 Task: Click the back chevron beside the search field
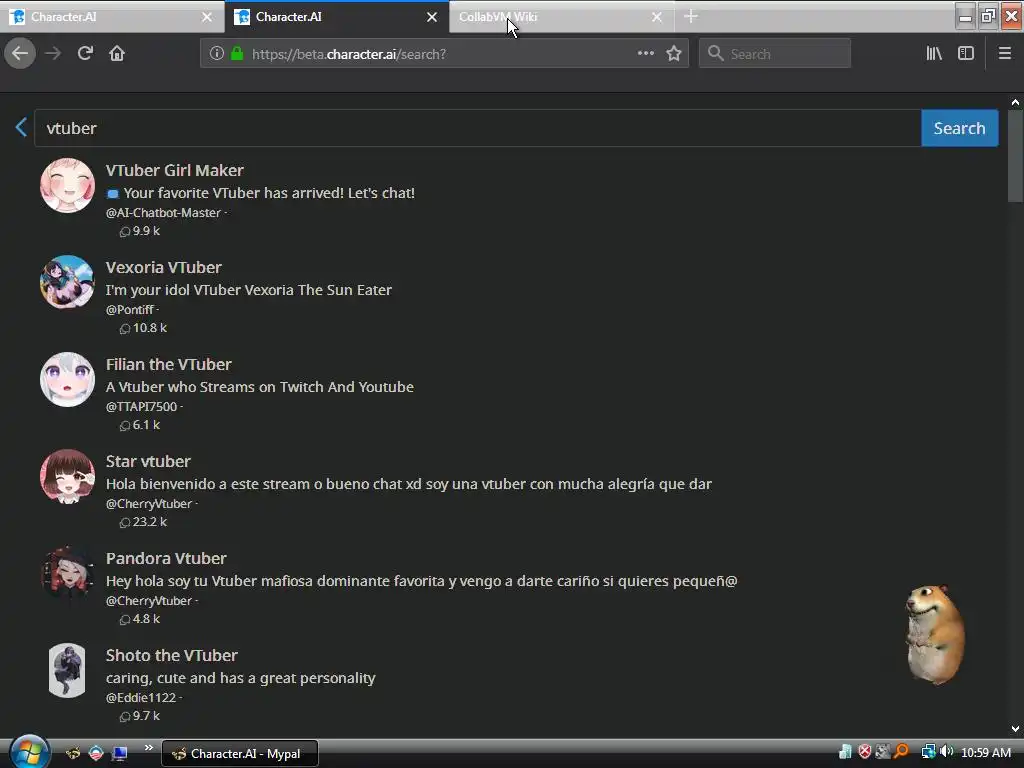coord(21,127)
